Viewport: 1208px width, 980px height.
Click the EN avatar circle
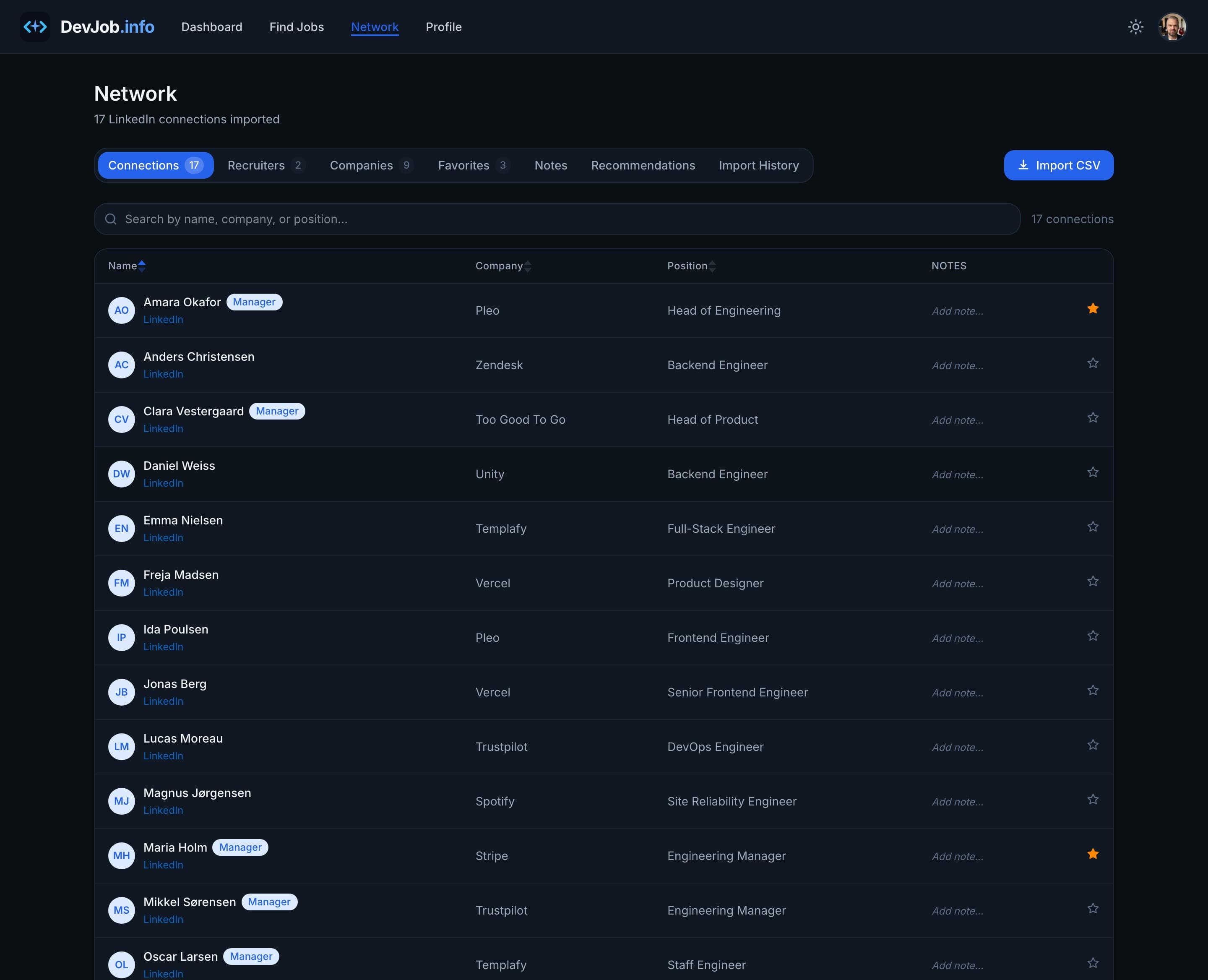tap(121, 529)
